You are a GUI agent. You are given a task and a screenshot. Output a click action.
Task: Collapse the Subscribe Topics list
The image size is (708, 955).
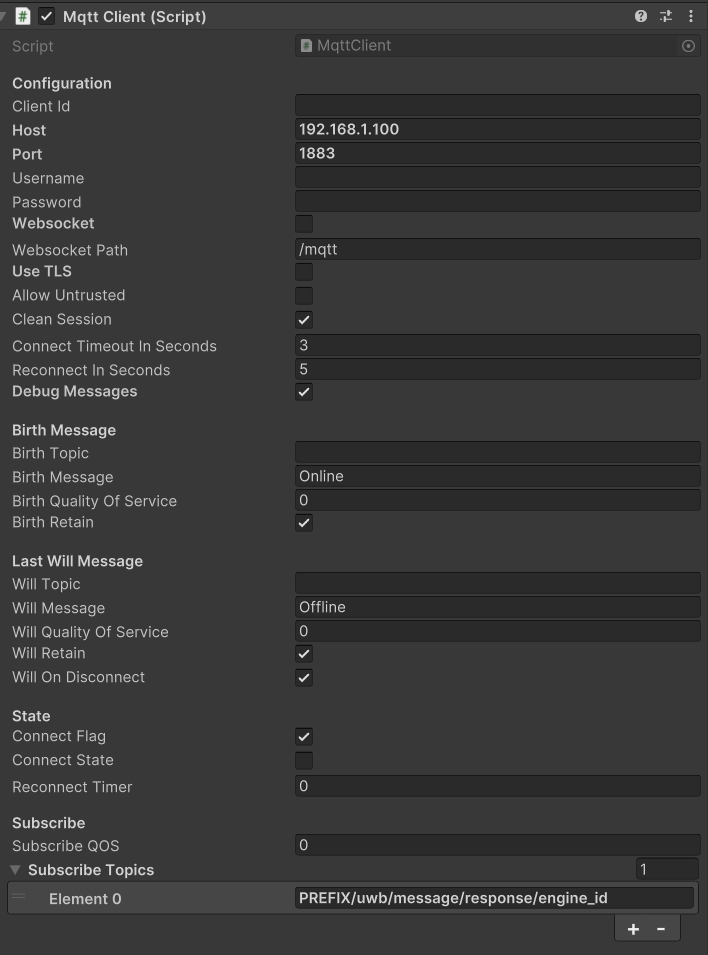click(x=15, y=870)
